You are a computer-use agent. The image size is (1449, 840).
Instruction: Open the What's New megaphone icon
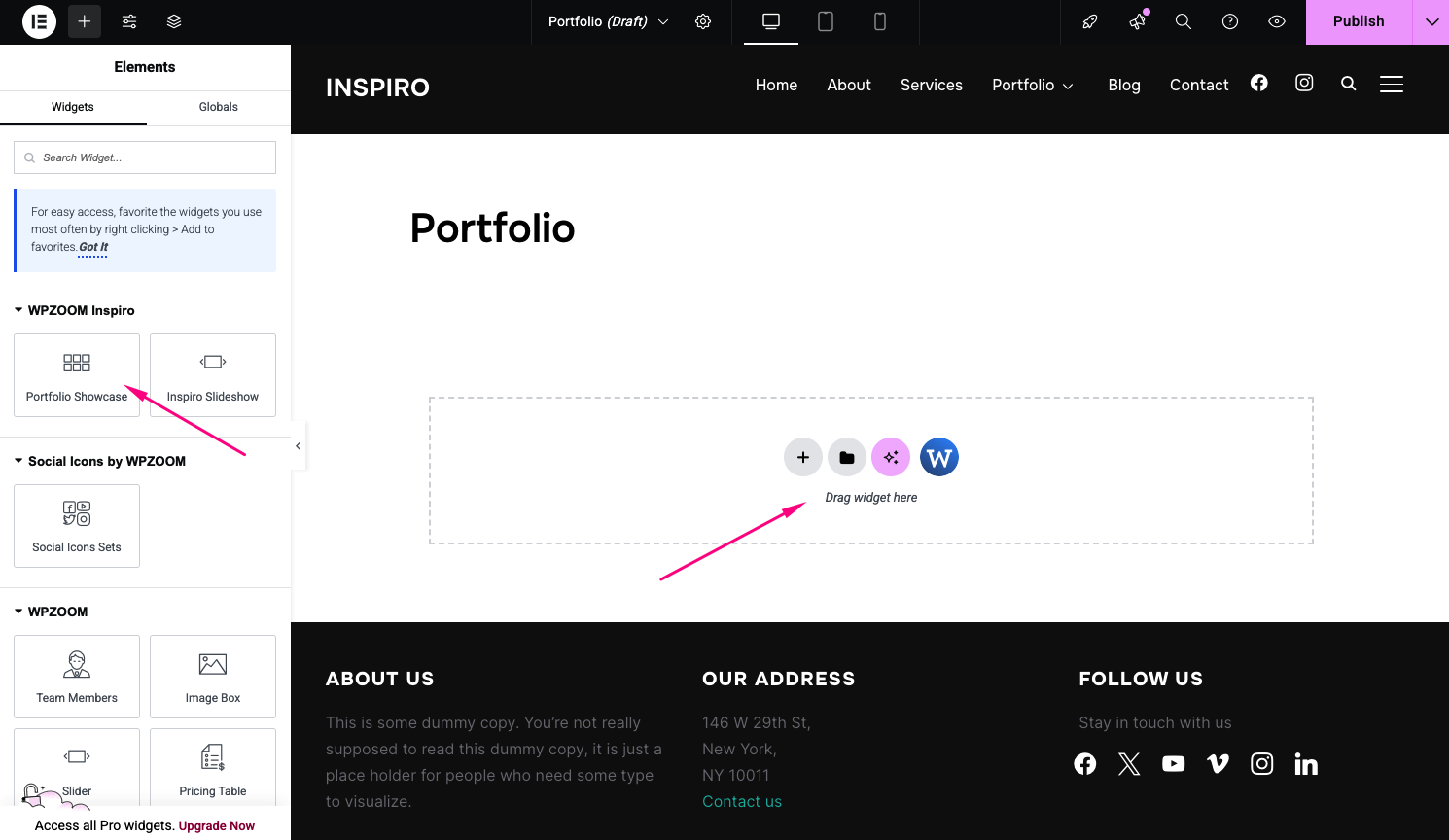[x=1137, y=21]
